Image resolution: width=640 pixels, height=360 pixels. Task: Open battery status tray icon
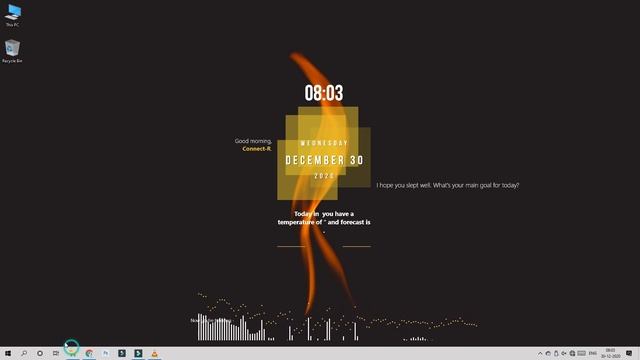click(556, 353)
